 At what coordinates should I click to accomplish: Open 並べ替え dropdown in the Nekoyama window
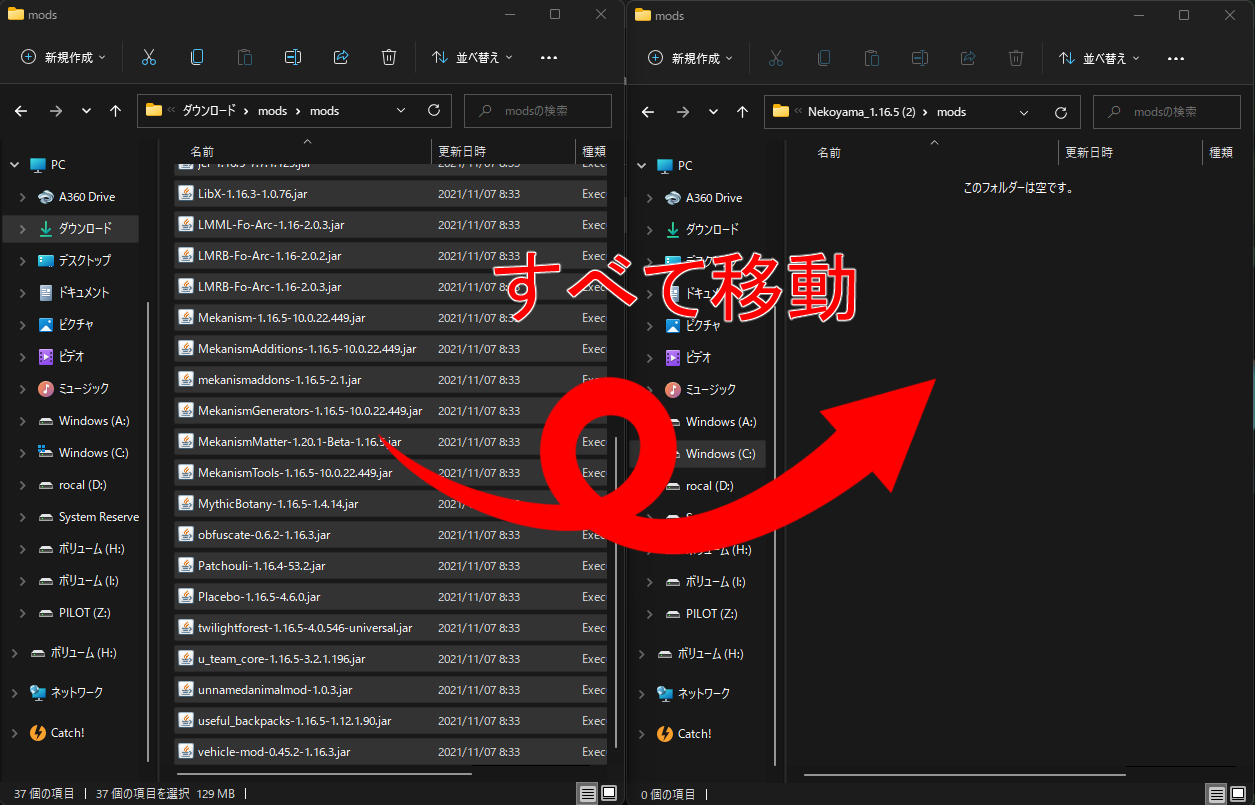(x=1099, y=58)
